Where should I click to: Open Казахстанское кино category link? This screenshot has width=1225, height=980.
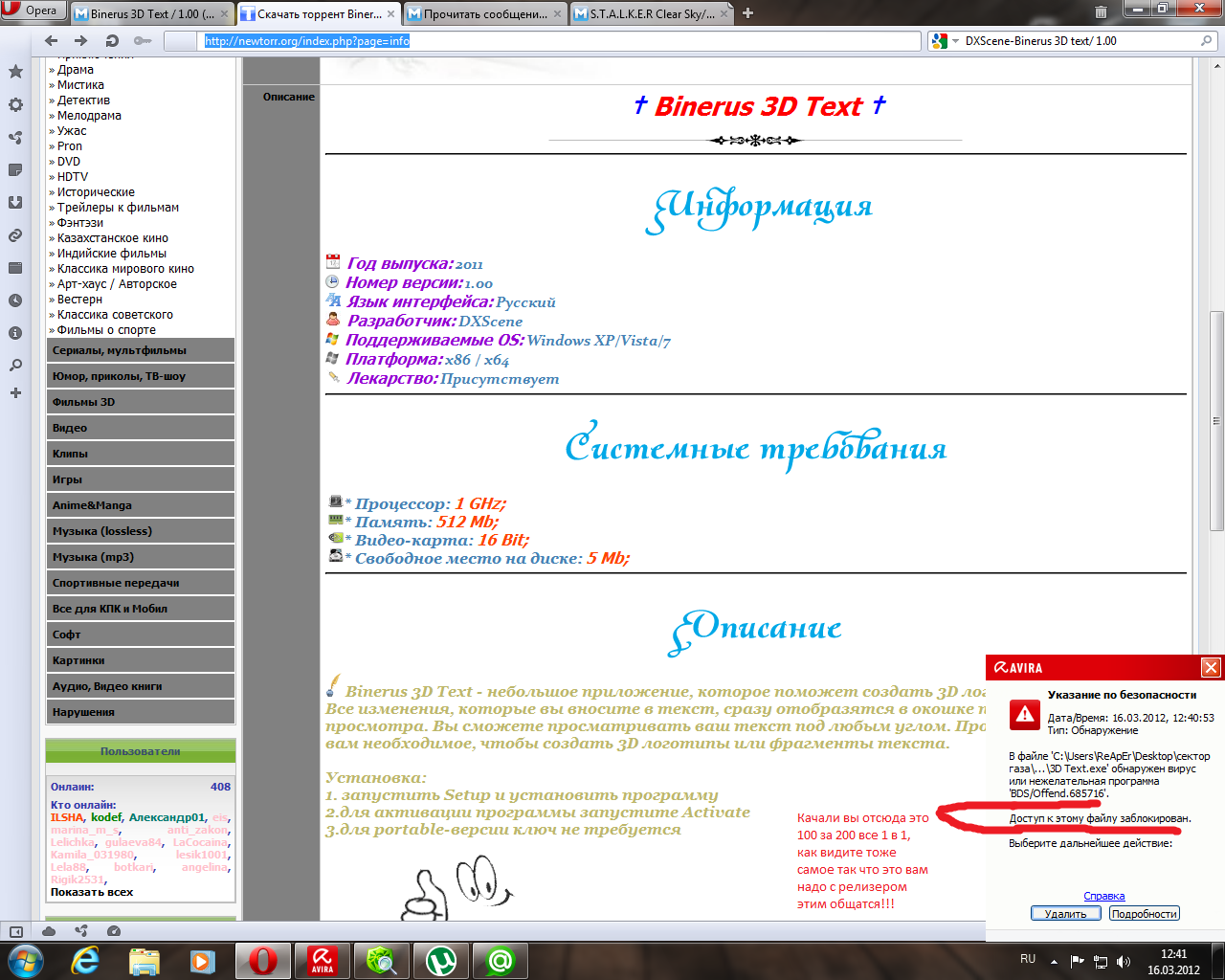113,238
